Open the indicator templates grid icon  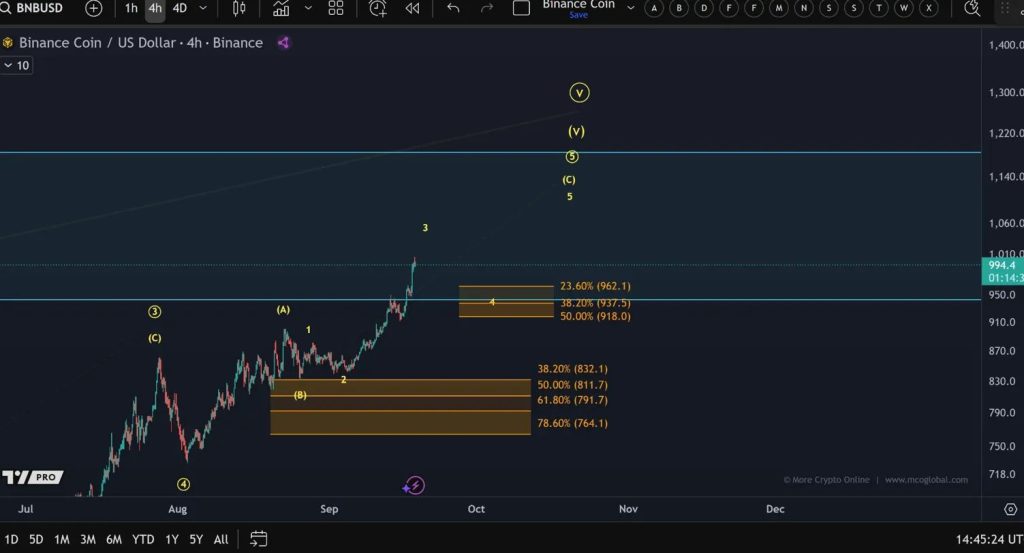(336, 8)
